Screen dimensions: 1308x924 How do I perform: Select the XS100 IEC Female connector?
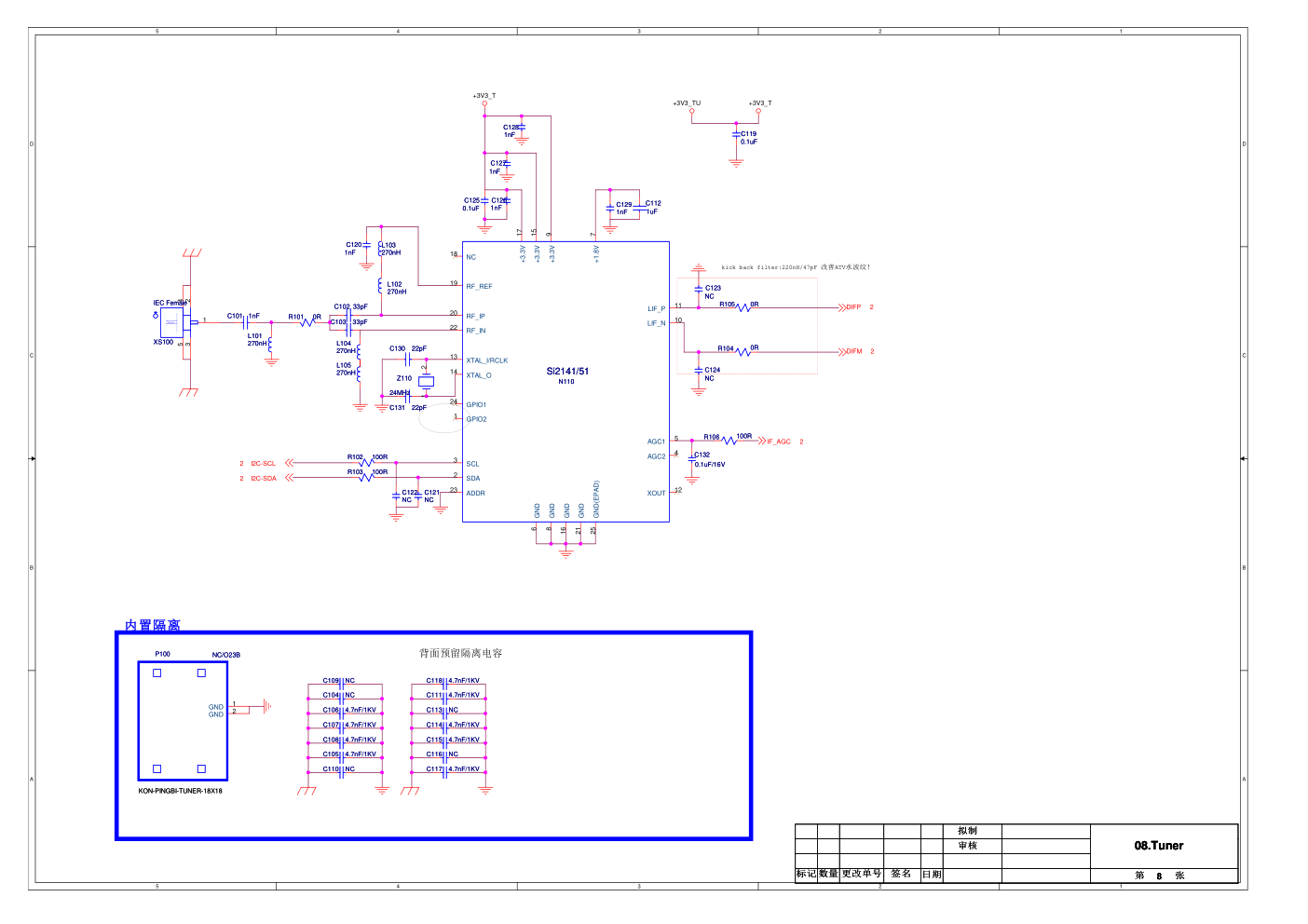tap(172, 322)
